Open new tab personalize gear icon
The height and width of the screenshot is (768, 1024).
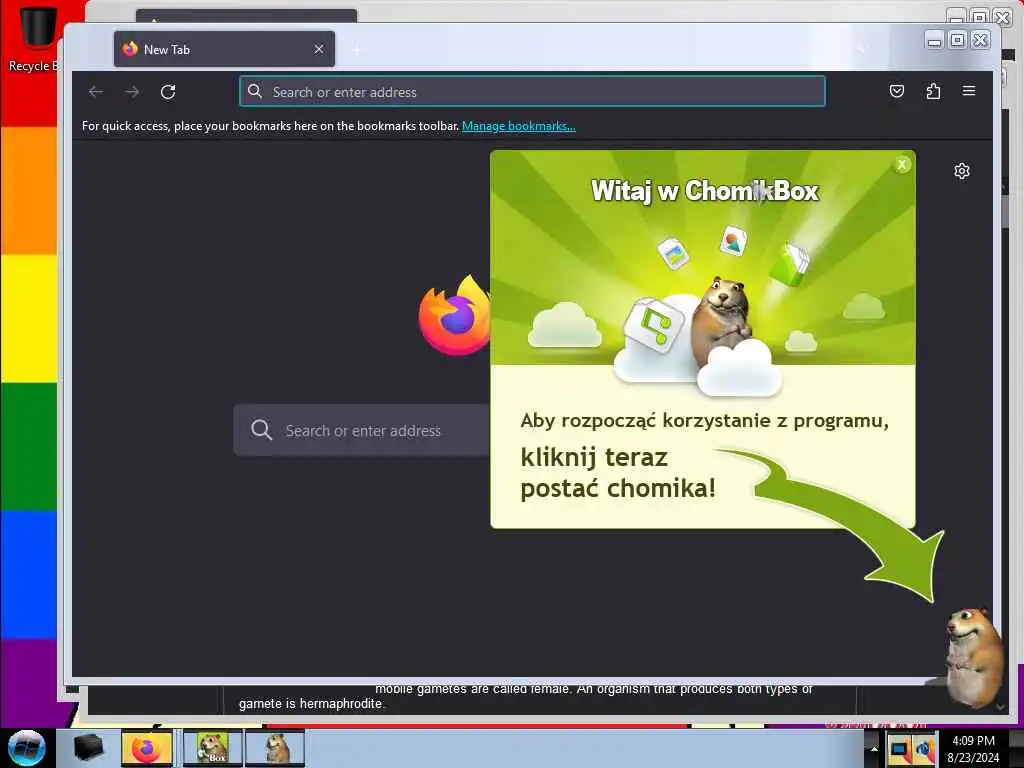[961, 171]
